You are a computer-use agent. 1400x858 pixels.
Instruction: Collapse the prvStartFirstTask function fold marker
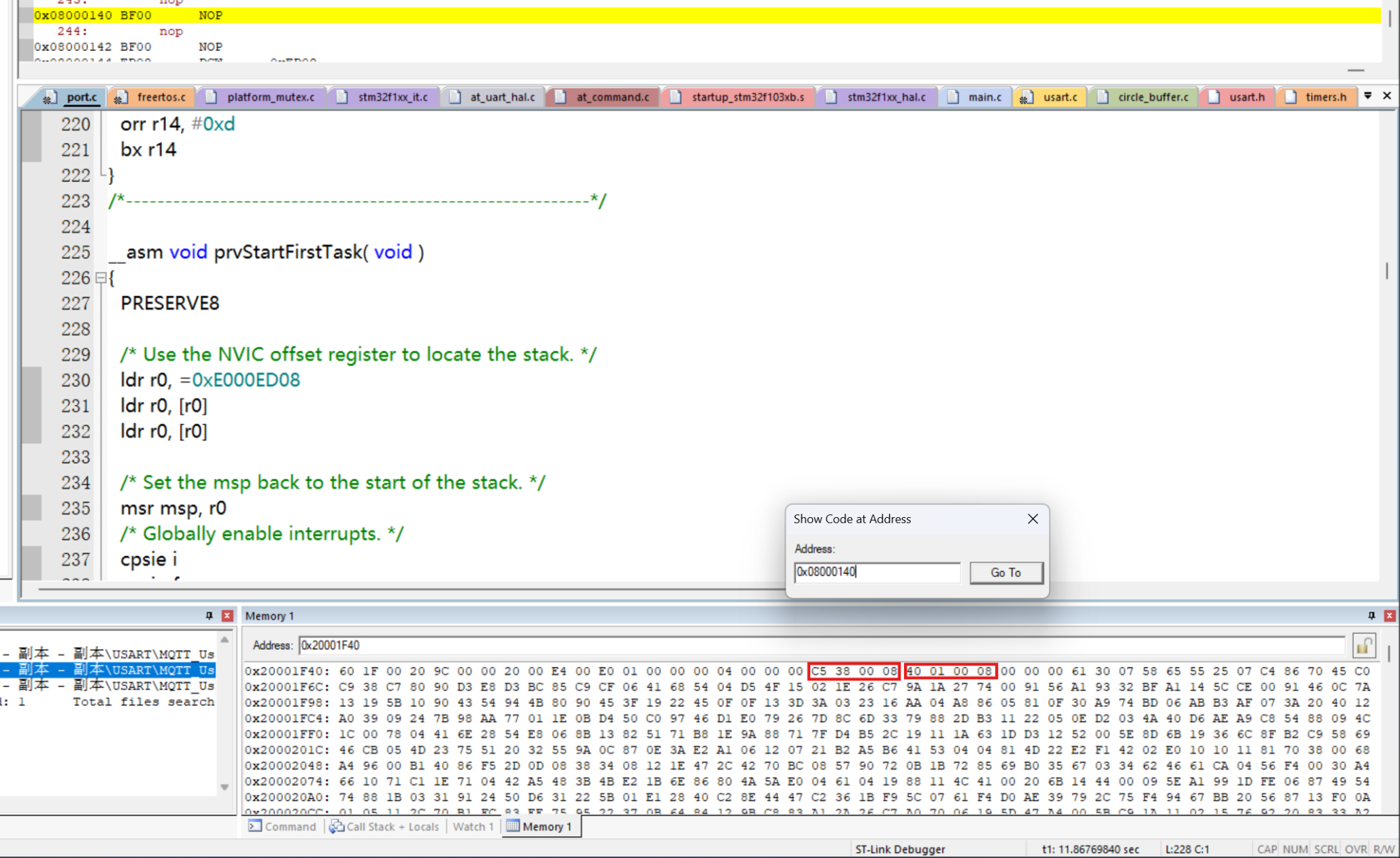point(101,278)
